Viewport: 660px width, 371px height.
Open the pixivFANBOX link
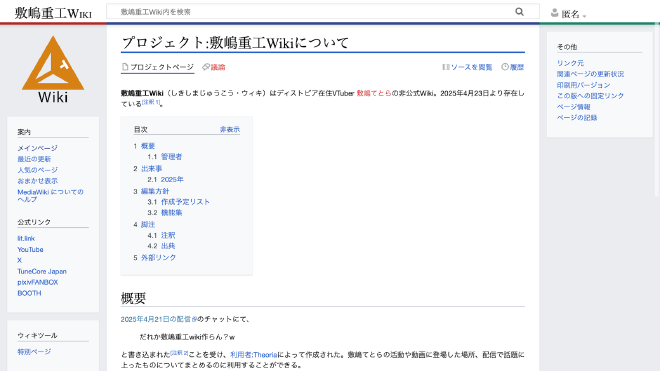[x=37, y=282]
